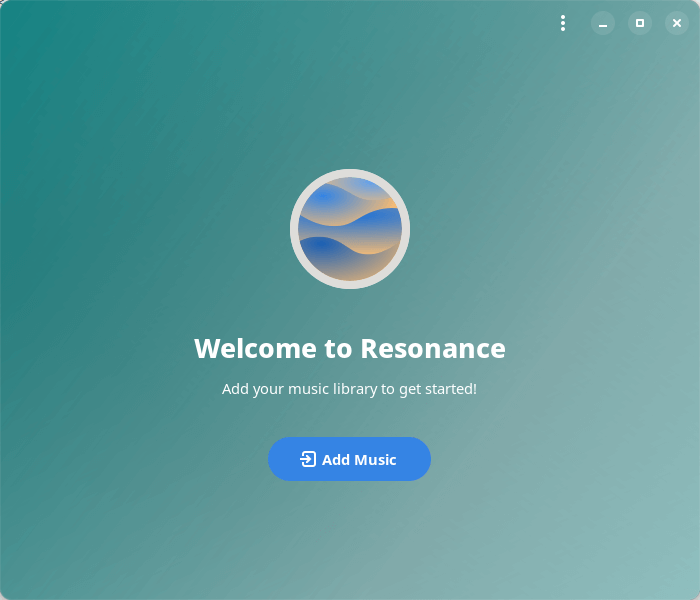Close the Resonance window

pyautogui.click(x=677, y=23)
